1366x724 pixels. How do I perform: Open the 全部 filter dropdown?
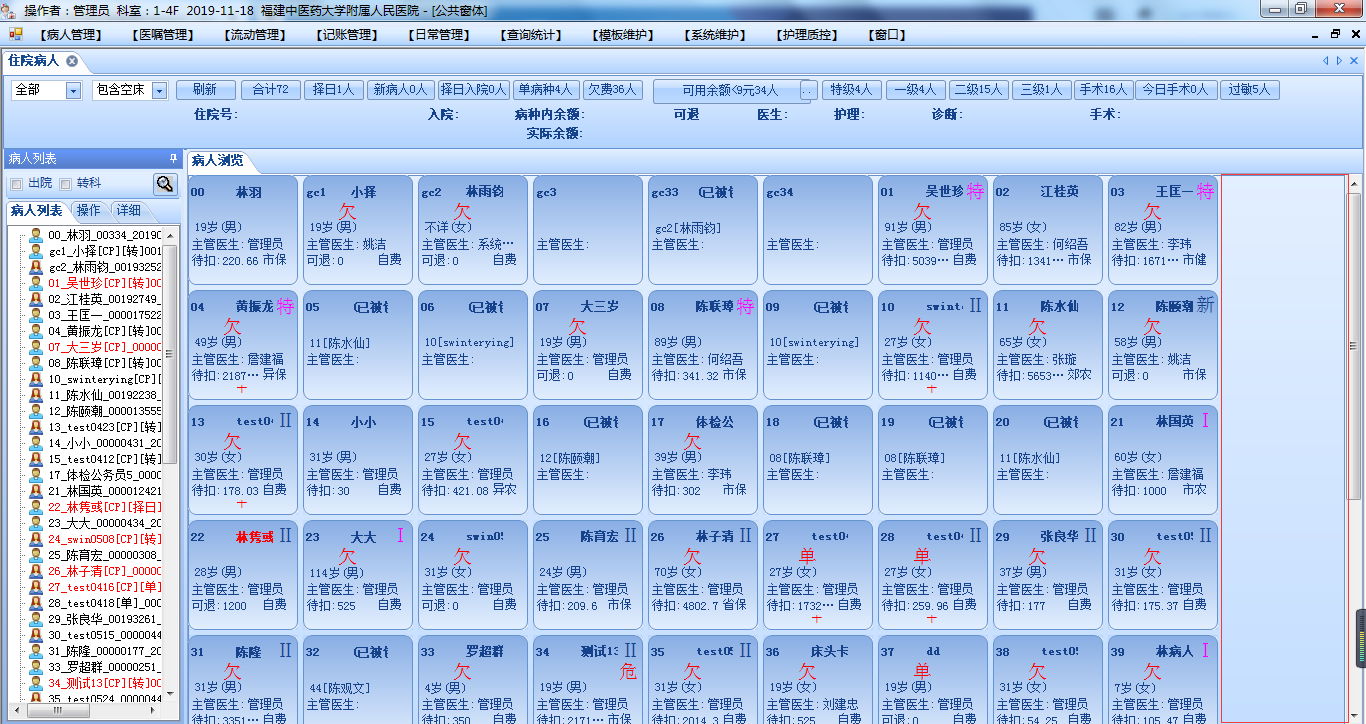coord(73,91)
